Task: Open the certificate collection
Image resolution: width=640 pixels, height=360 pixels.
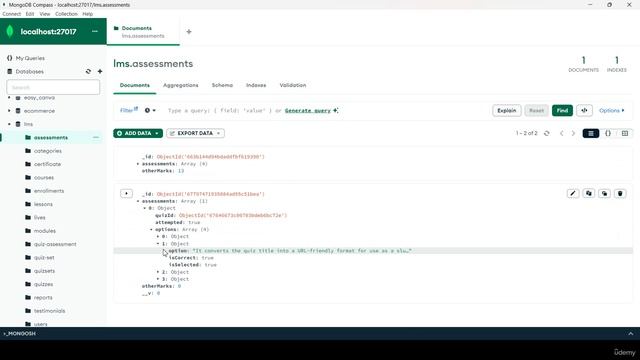Action: [47, 164]
